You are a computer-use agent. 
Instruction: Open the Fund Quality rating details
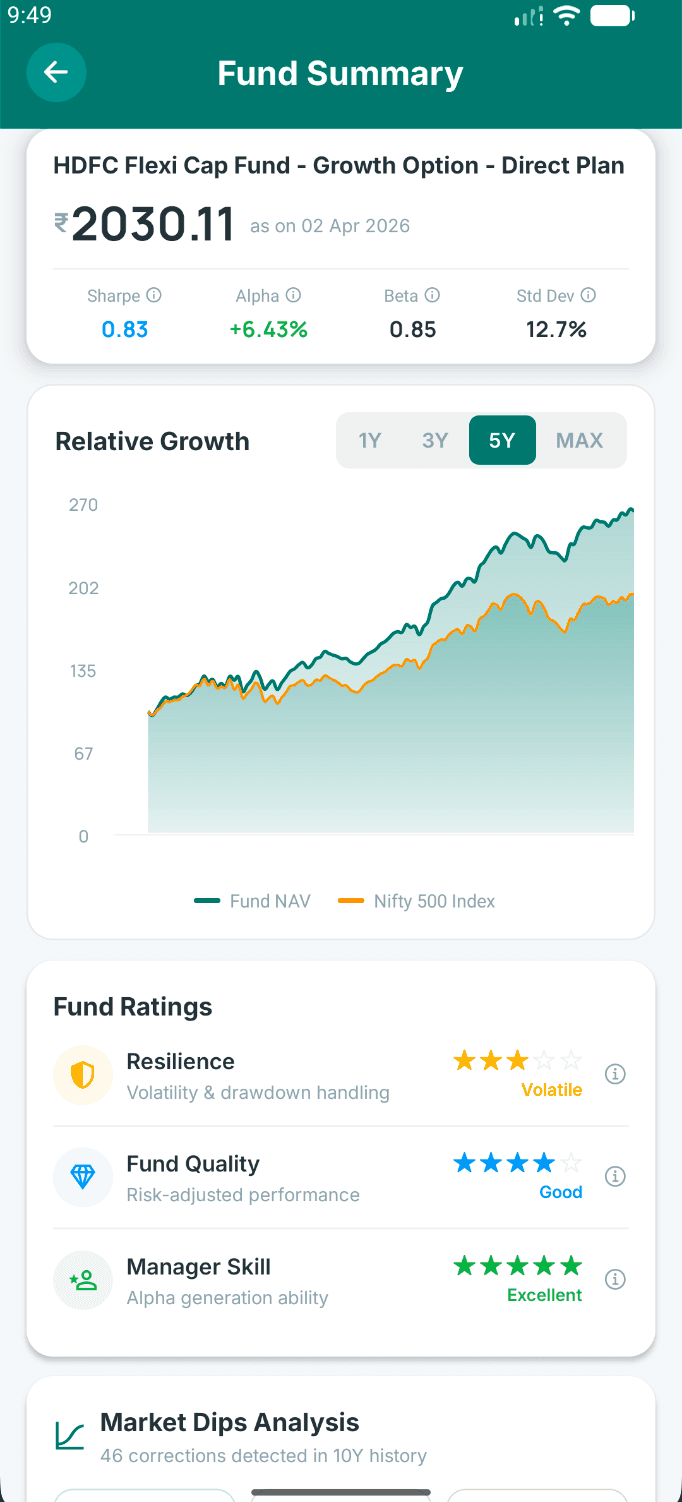615,1176
